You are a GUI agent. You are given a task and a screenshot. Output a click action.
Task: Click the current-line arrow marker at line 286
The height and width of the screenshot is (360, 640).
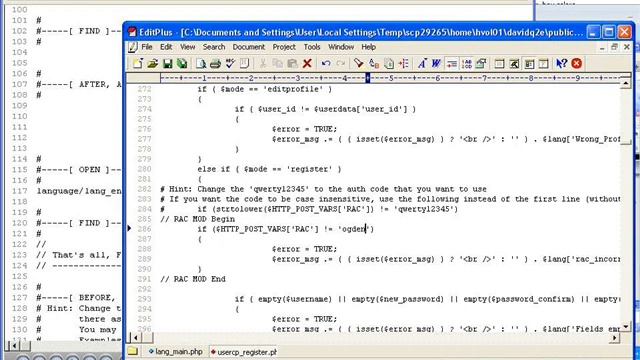[129, 229]
